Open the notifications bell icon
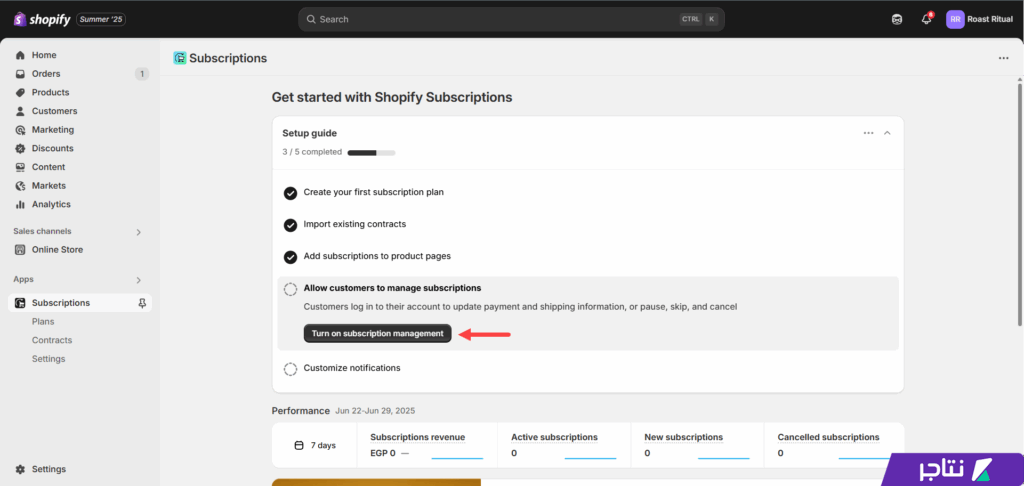This screenshot has width=1024, height=486. click(x=926, y=19)
